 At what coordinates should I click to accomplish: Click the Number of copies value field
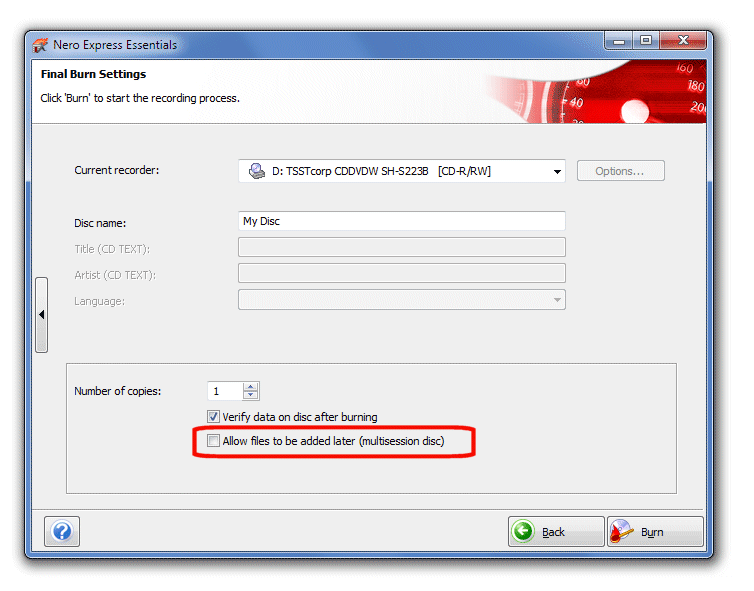[x=225, y=391]
